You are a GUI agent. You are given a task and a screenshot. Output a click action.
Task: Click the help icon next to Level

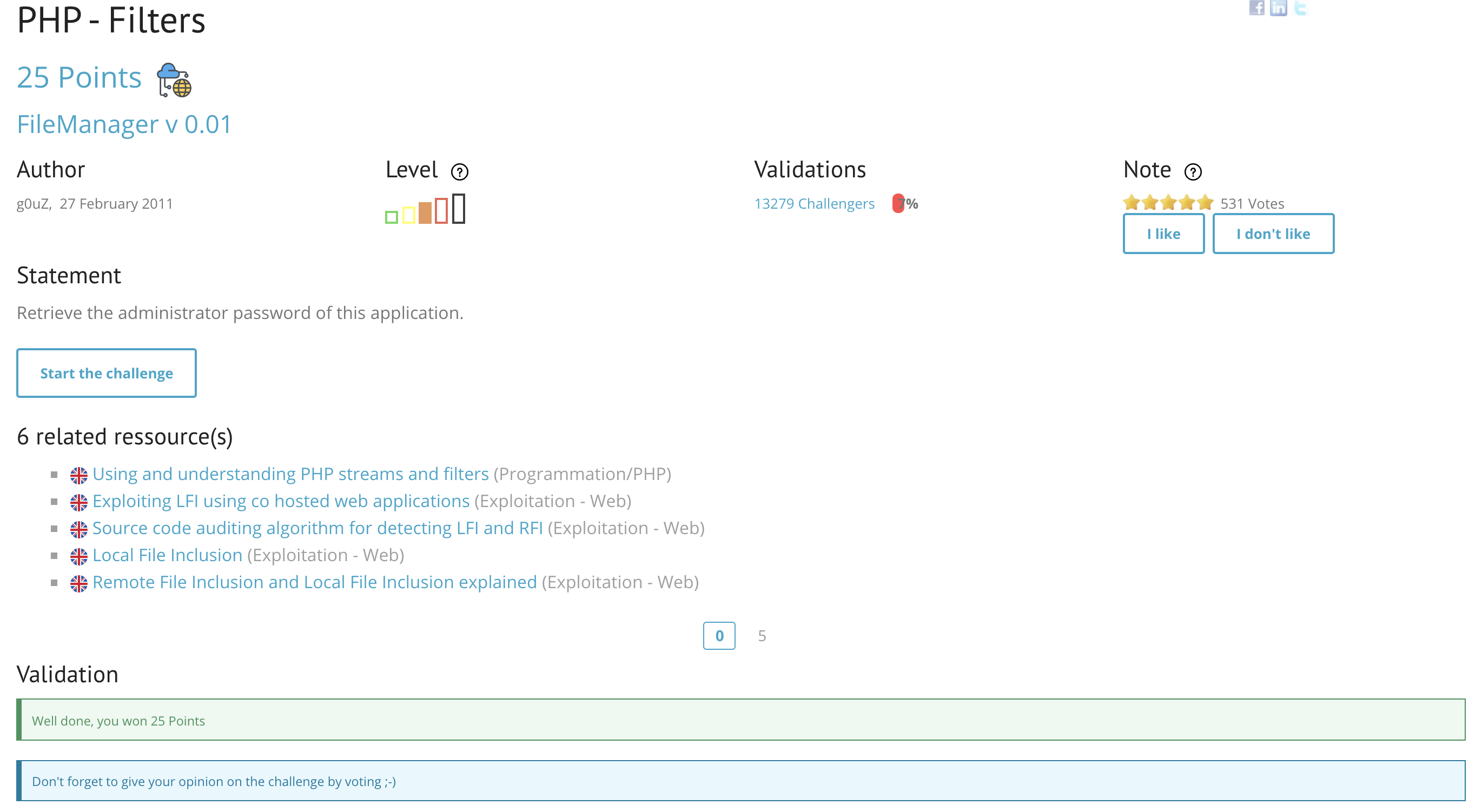(x=459, y=171)
